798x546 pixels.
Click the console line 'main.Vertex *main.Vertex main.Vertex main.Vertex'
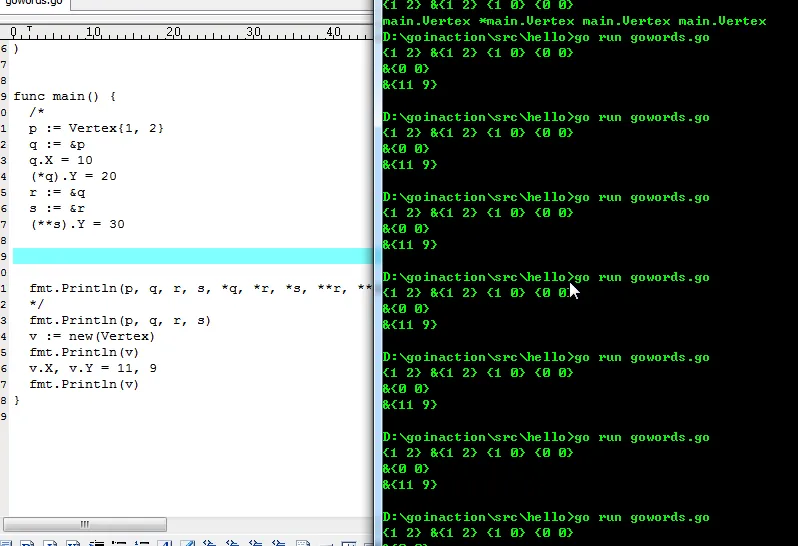[574, 21]
